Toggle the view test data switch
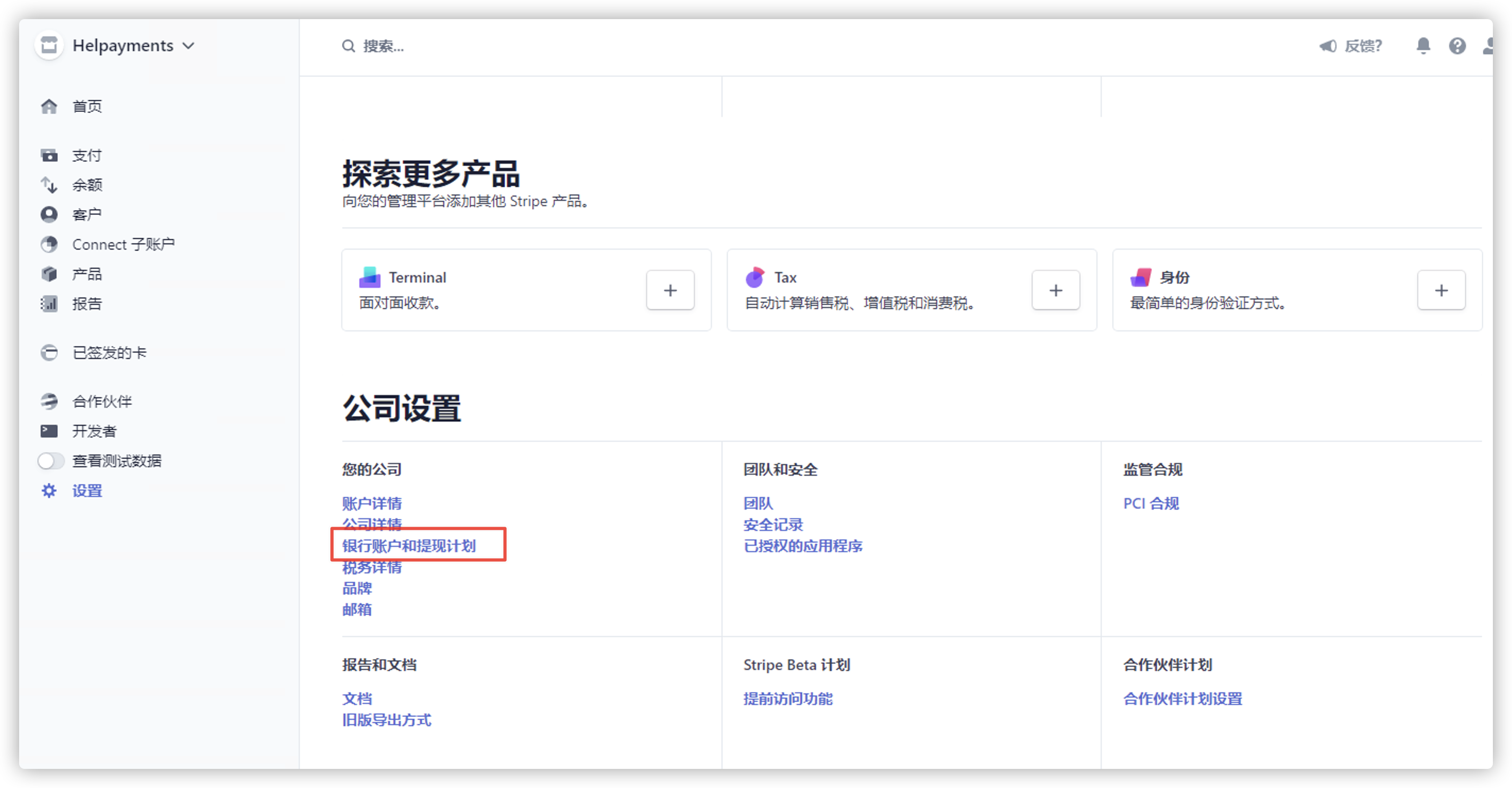 coord(51,460)
